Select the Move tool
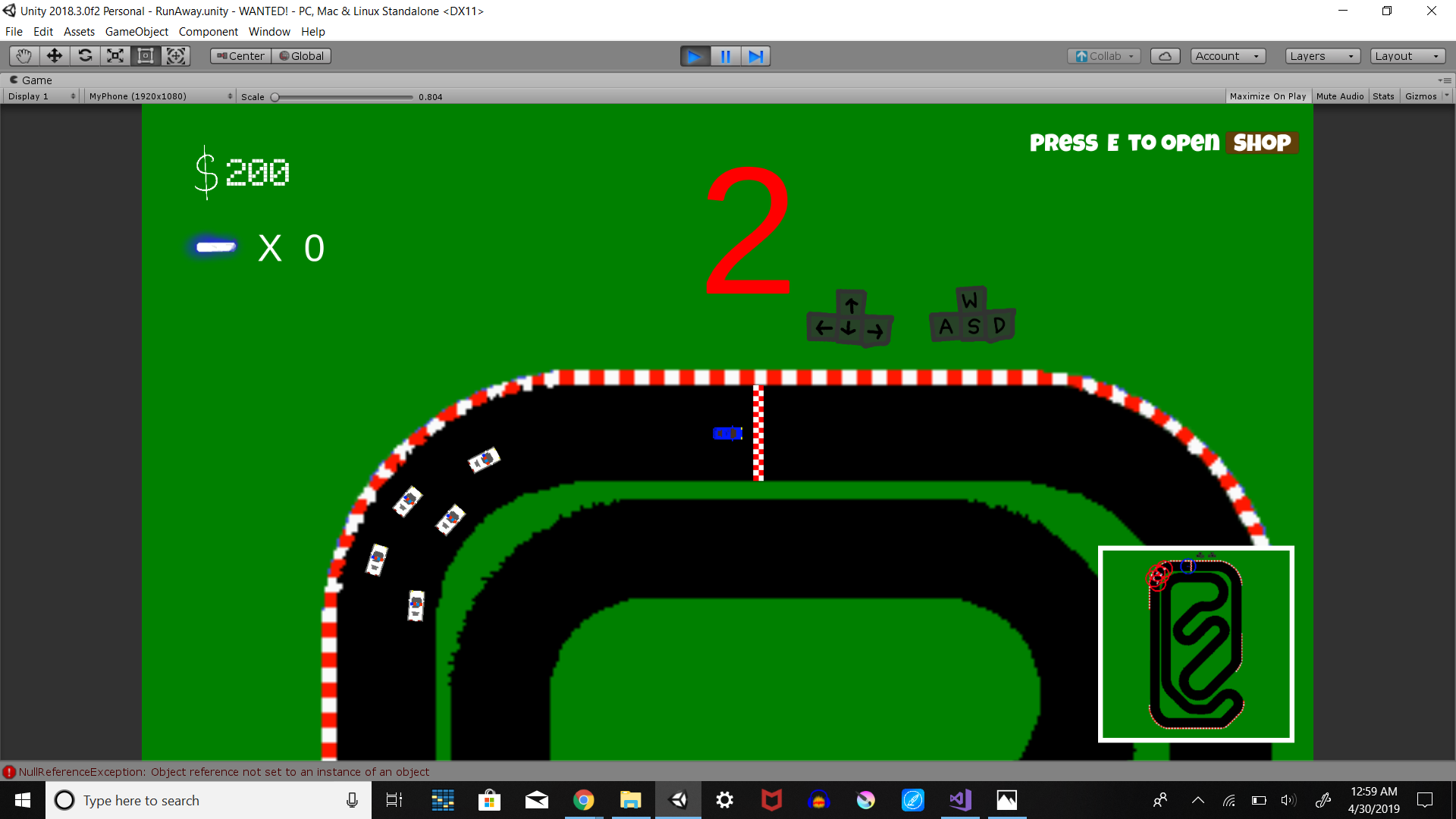 55,56
